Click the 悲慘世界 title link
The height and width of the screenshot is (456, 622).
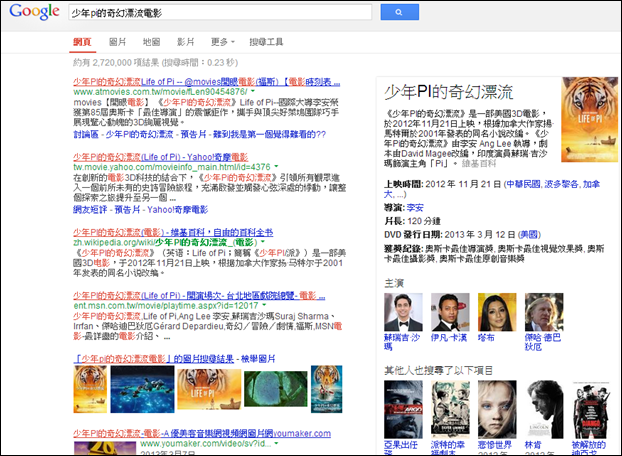[x=495, y=445]
